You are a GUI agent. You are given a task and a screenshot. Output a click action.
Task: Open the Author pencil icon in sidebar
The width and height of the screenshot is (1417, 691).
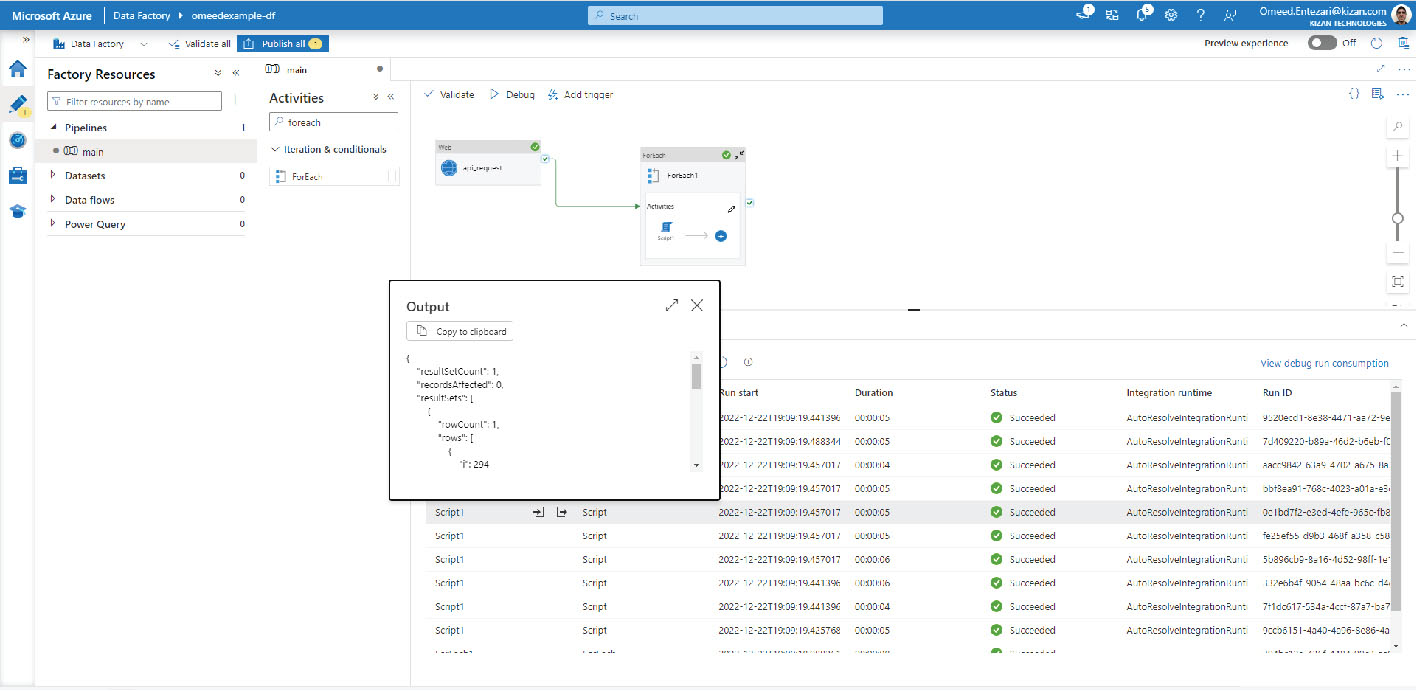tap(17, 104)
